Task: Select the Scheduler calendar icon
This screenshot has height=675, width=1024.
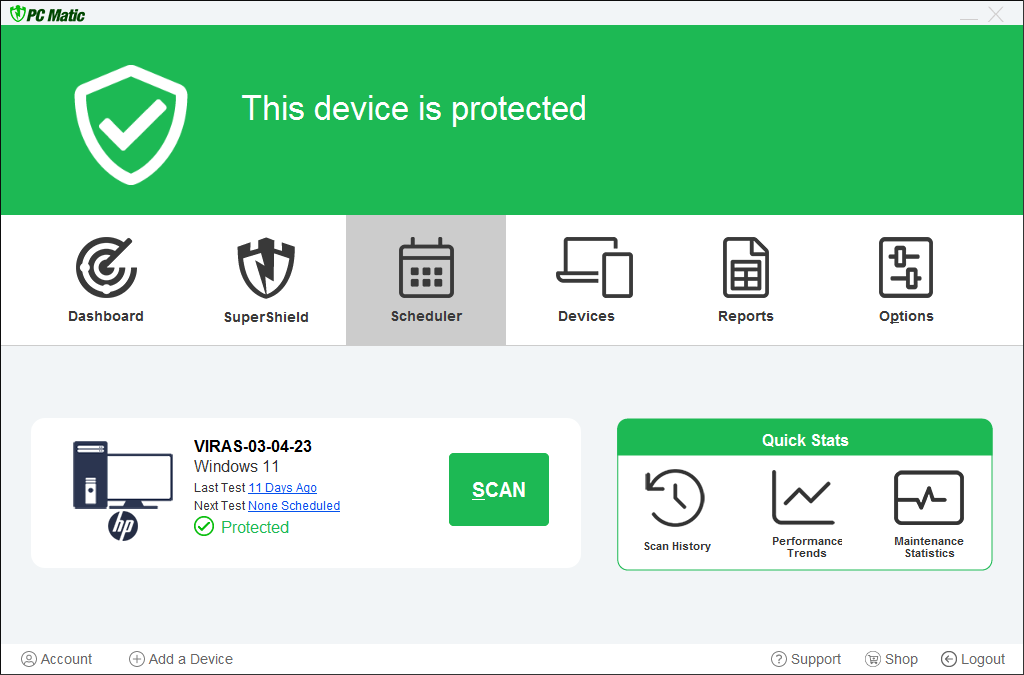Action: [426, 268]
